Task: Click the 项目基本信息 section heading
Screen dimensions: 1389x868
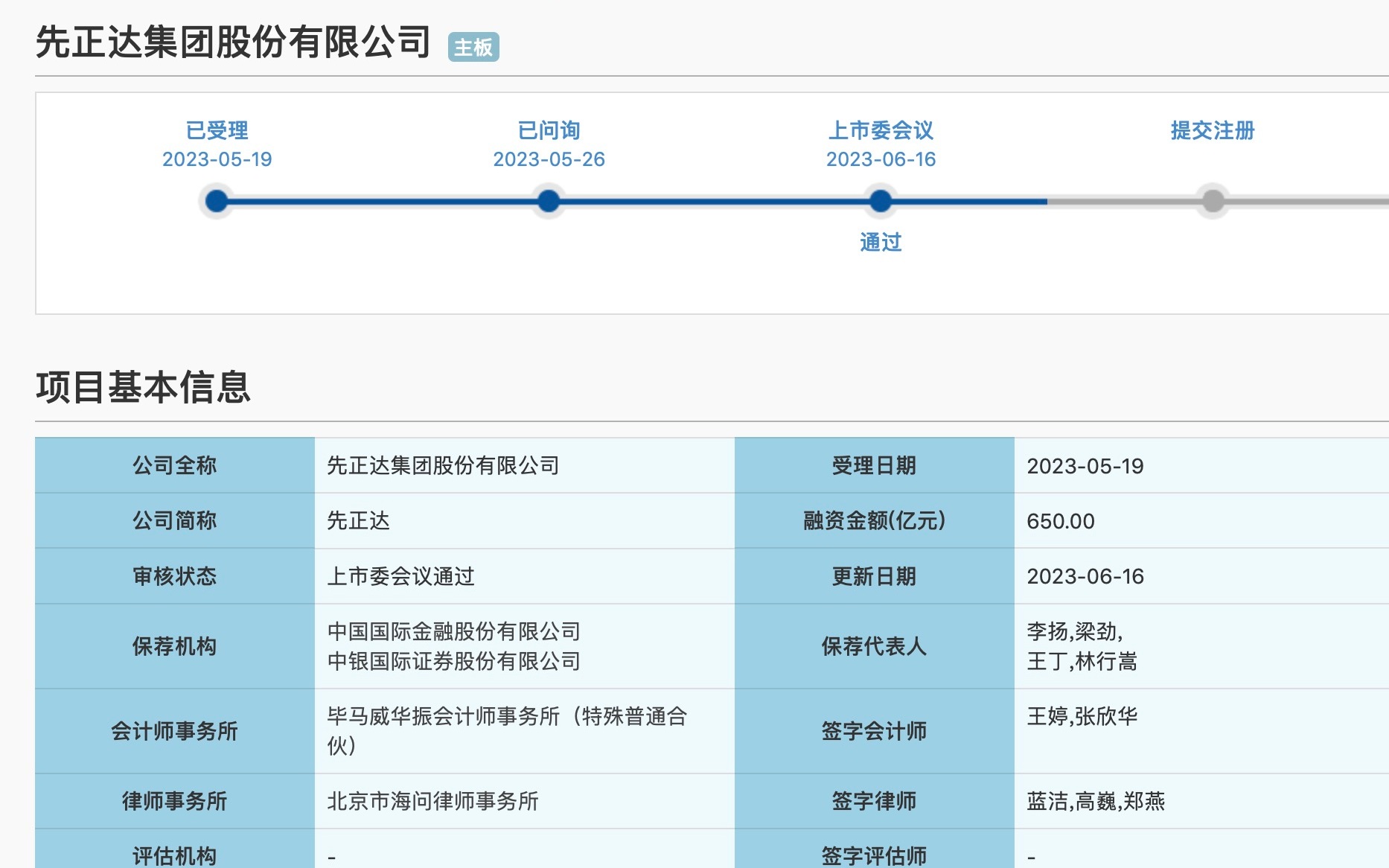Action: [143, 387]
